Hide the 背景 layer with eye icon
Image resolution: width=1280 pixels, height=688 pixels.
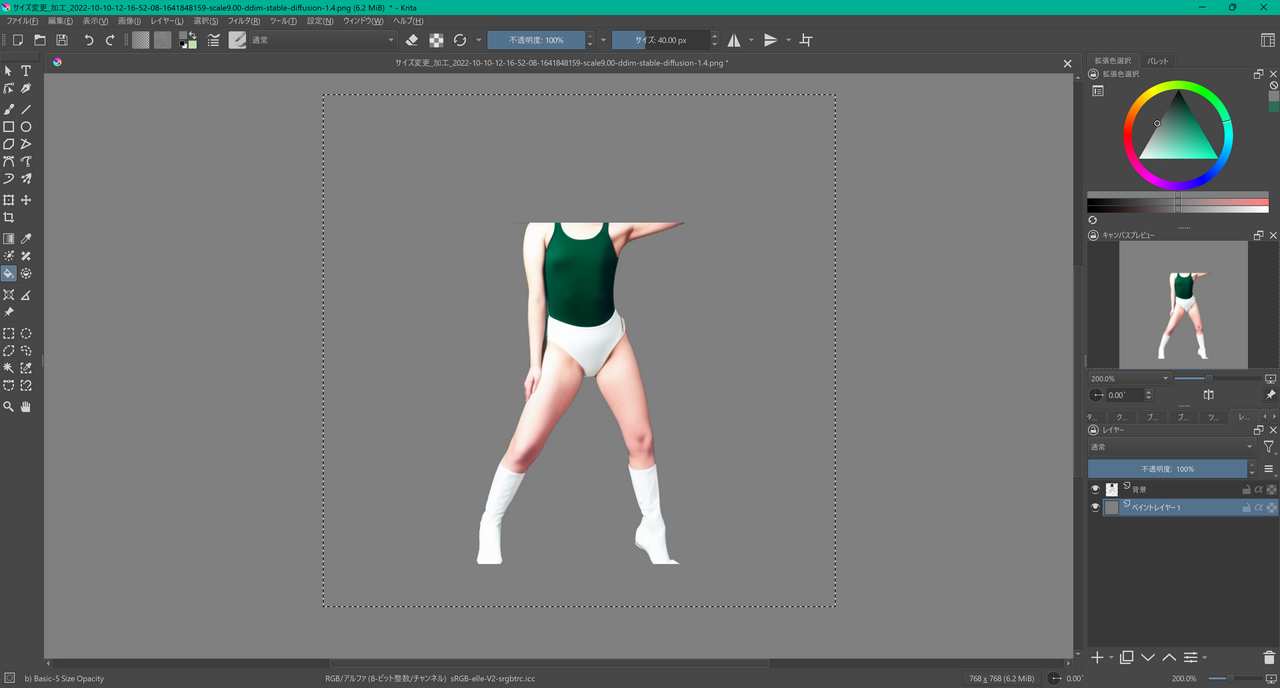(x=1095, y=489)
